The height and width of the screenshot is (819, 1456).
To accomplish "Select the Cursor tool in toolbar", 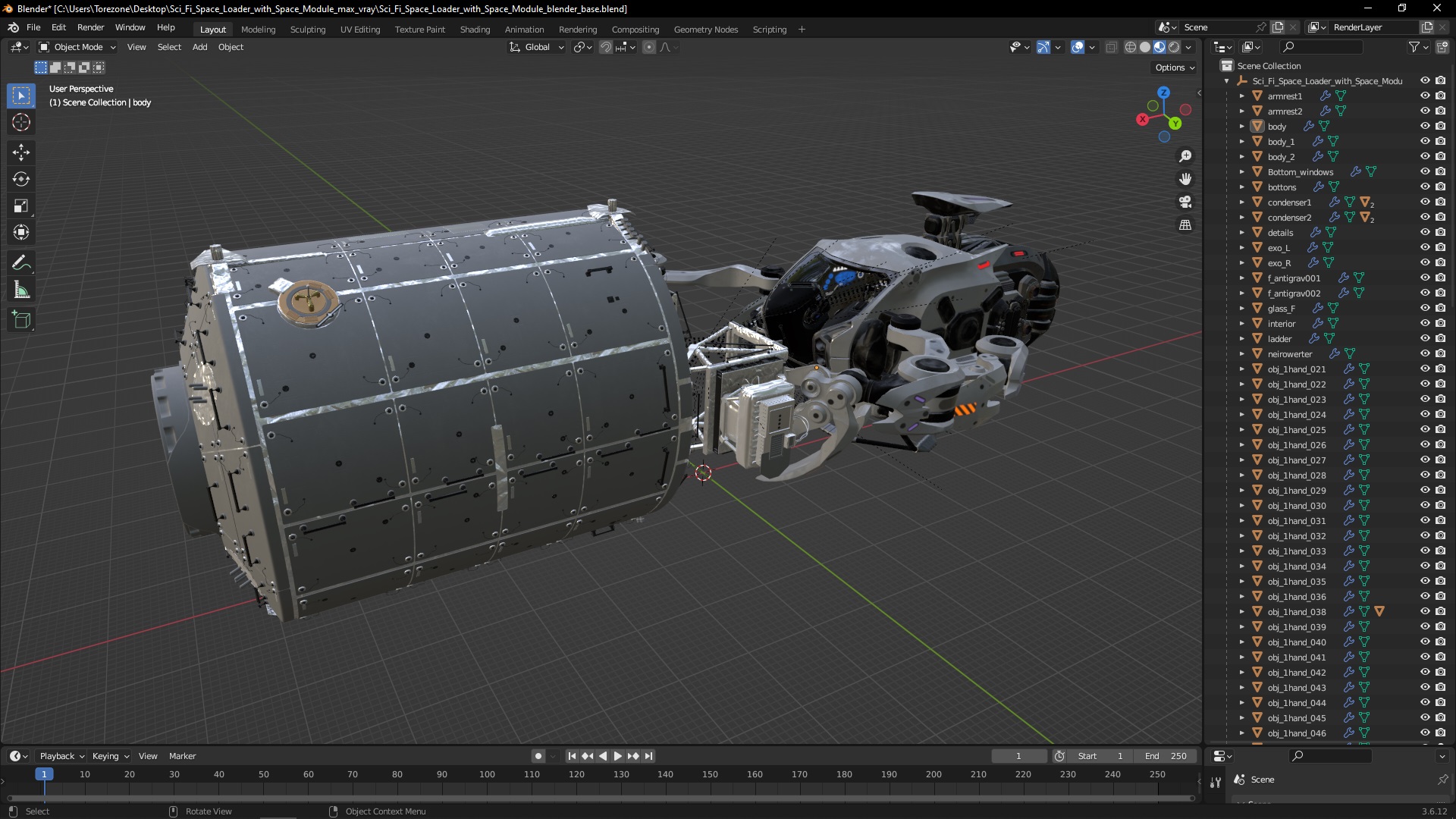I will [22, 122].
